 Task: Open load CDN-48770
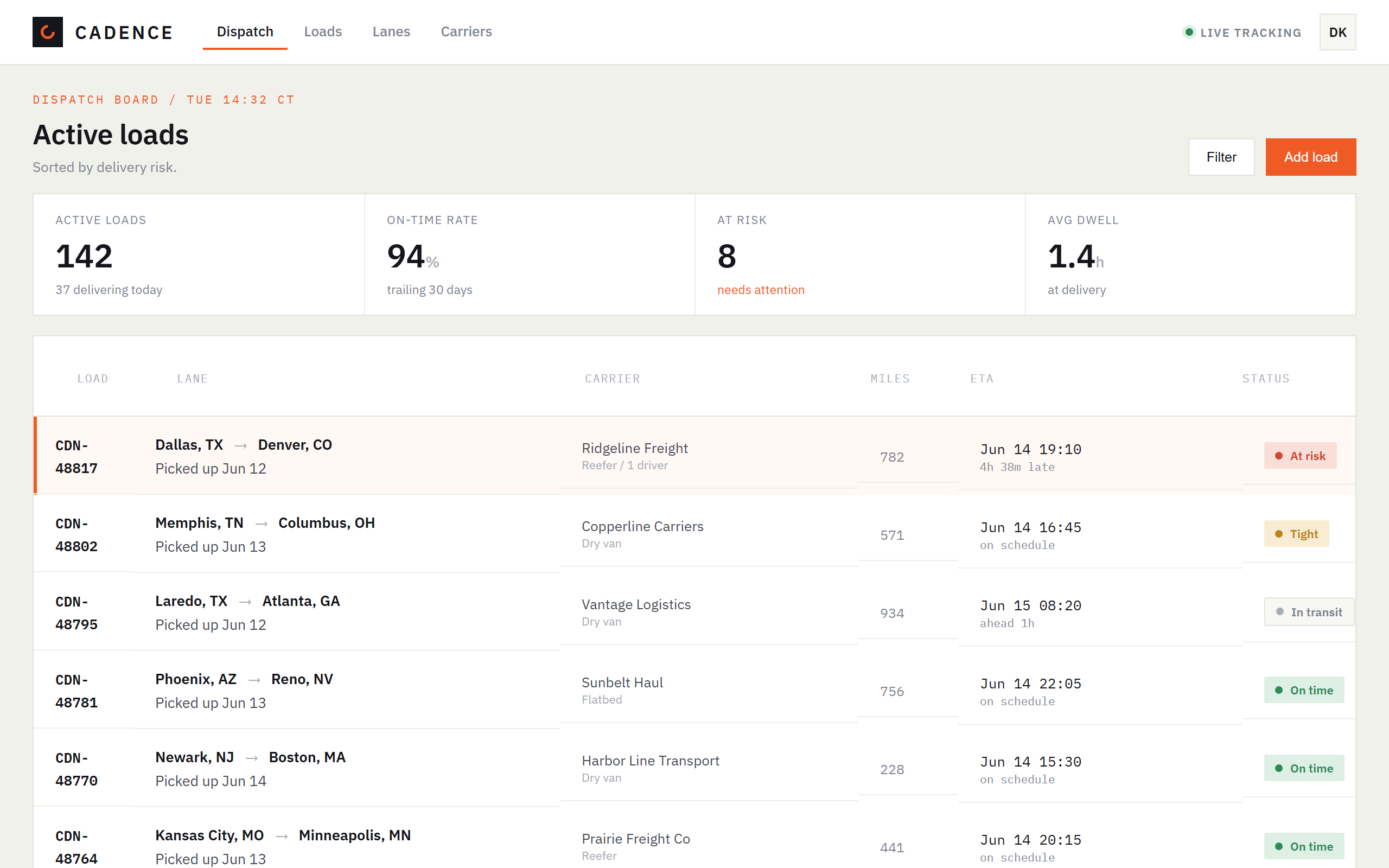tap(77, 769)
